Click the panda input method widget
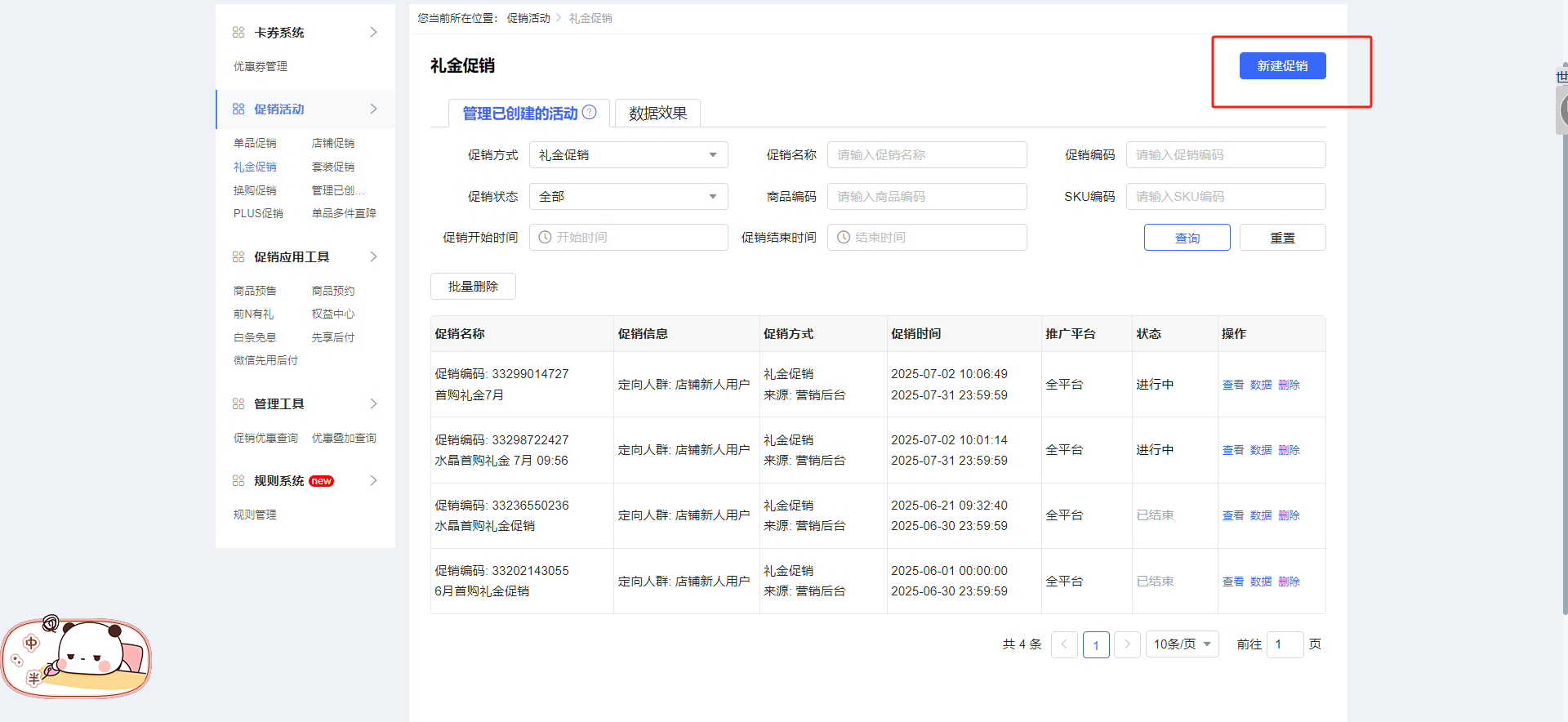Screen dimensions: 1568x722 point(77,657)
